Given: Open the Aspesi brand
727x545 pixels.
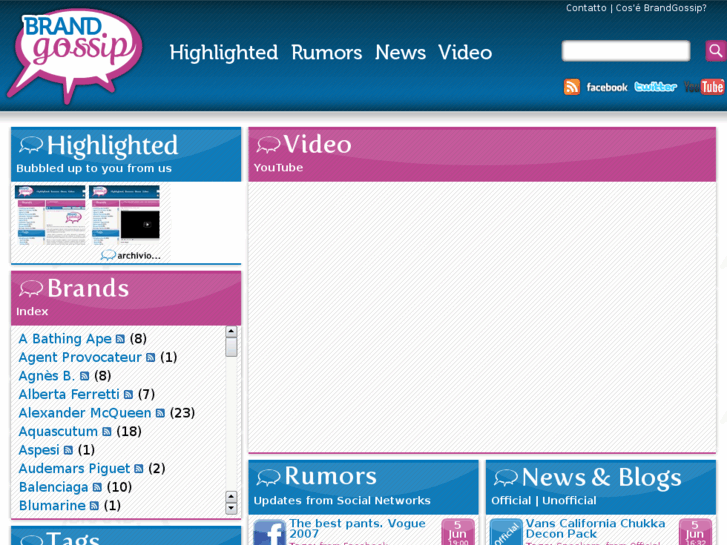Looking at the screenshot, I should 39,450.
